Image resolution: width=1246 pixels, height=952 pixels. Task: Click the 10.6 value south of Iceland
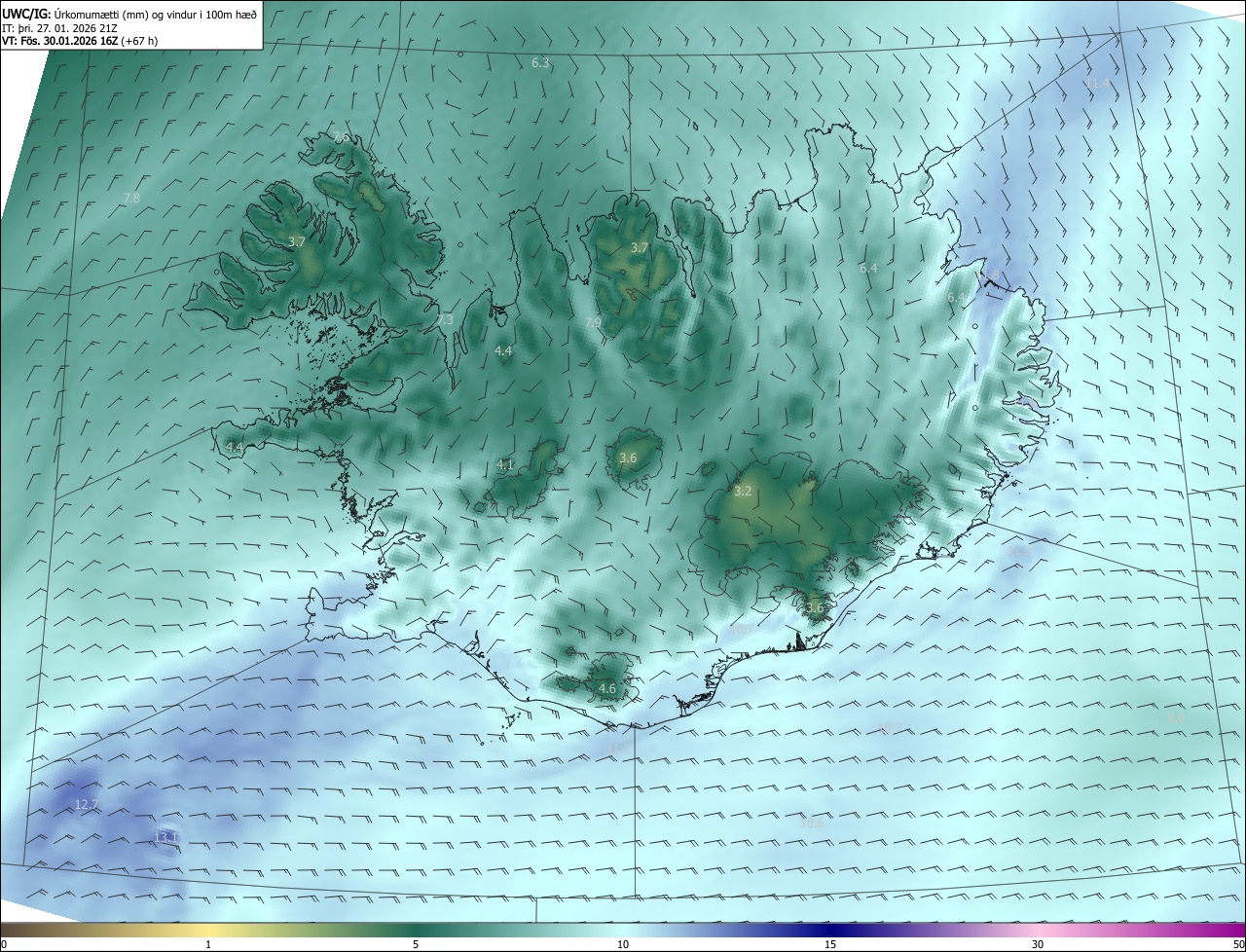click(x=812, y=823)
